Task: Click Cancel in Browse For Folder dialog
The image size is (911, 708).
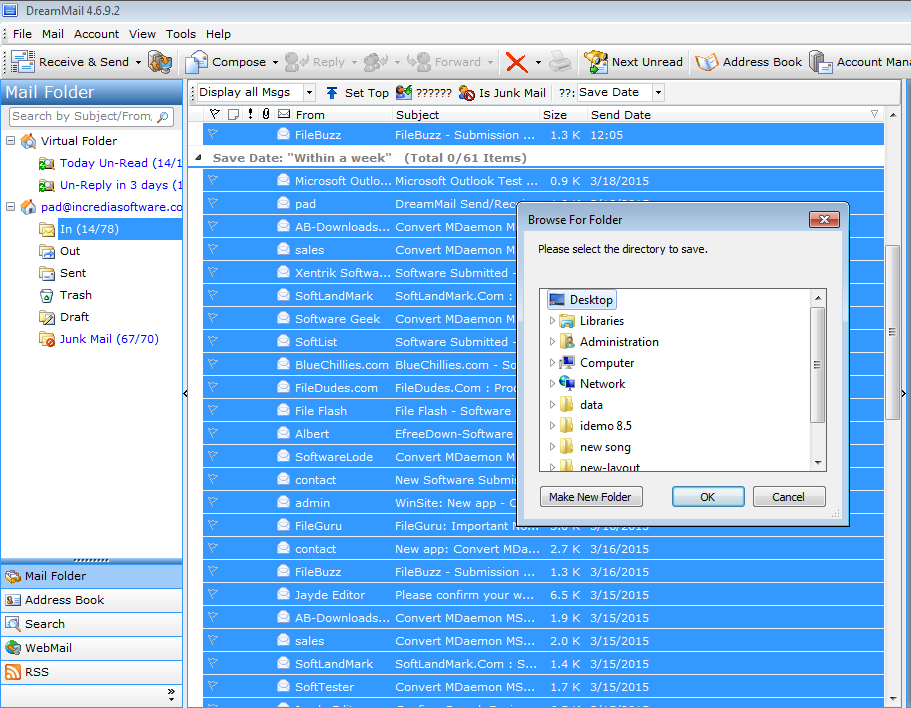Action: 788,497
